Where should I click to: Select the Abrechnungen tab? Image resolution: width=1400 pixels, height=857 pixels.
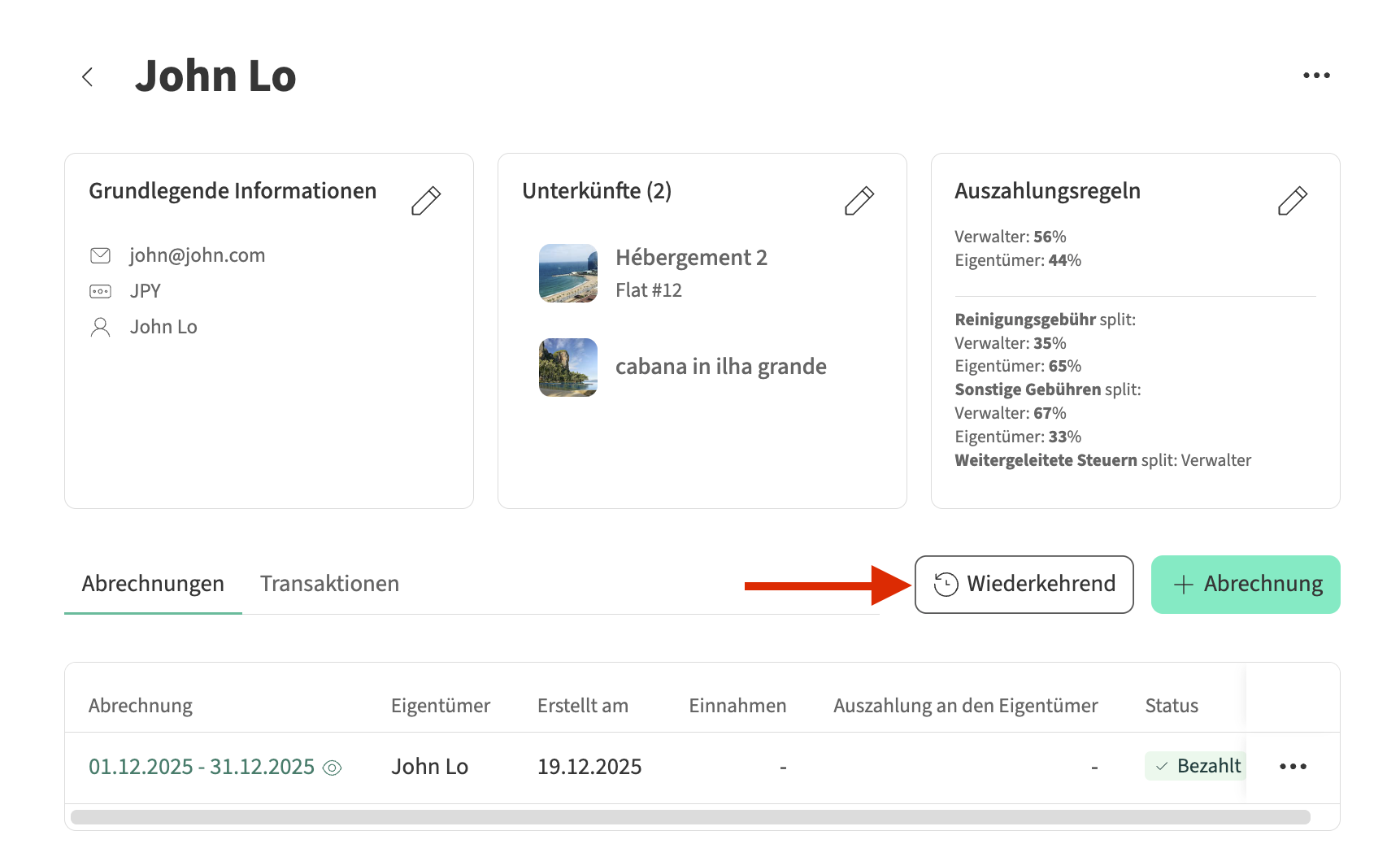[x=153, y=584]
